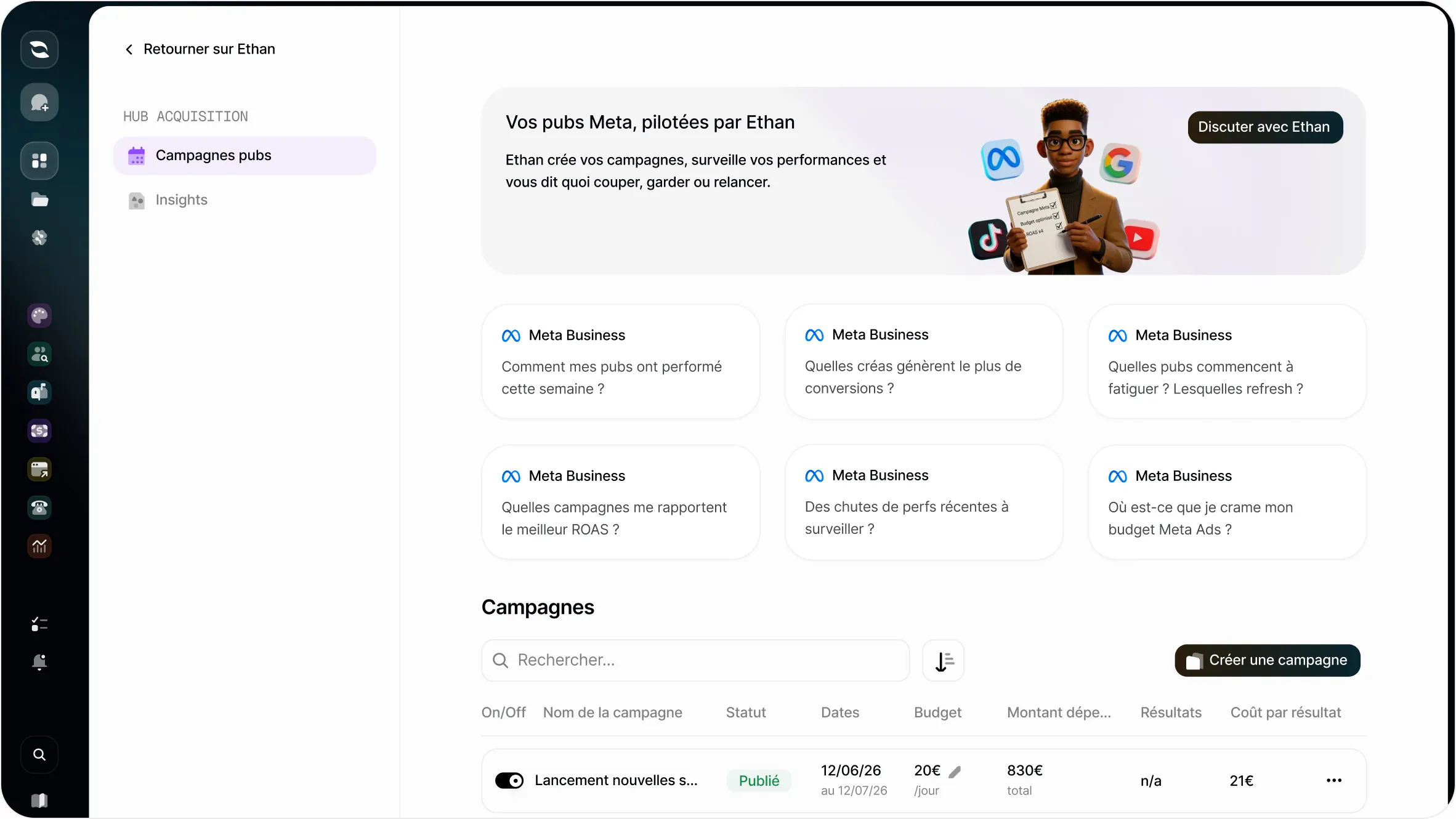1456x819 pixels.
Task: Open the people search app icon
Action: (x=39, y=354)
